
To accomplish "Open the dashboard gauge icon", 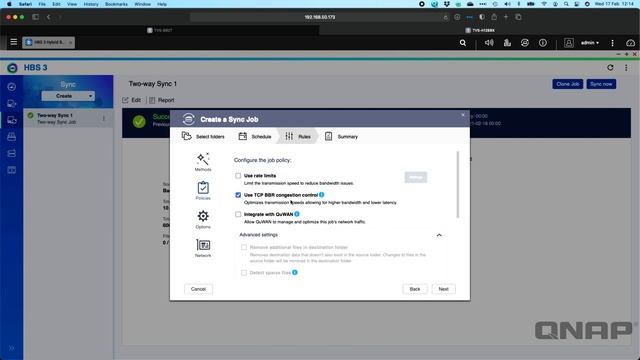I will tap(630, 42).
